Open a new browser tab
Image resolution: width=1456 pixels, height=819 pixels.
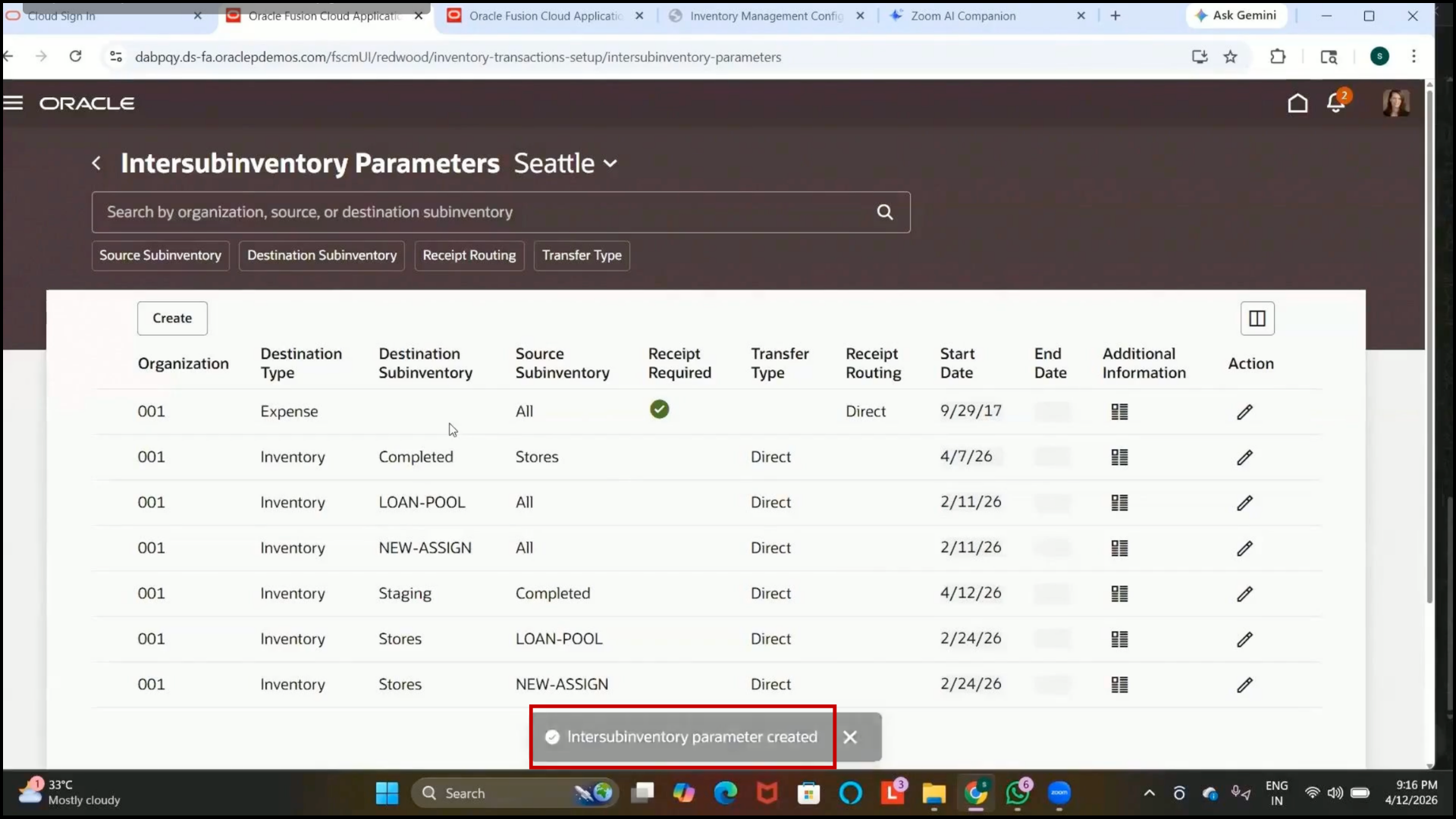click(x=1116, y=16)
